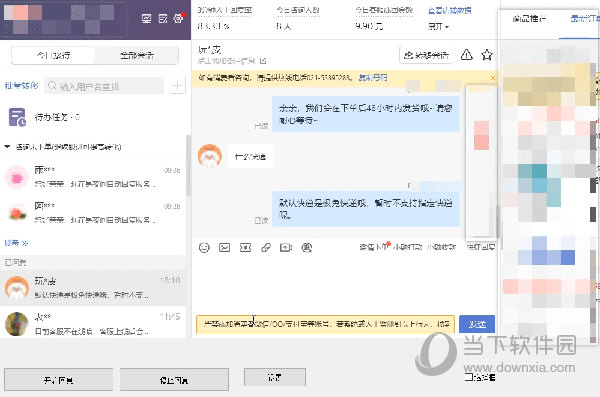The image size is (600, 397).
Task: Open the 09:36 conversation with the pink flower avatar
Action: [93, 177]
